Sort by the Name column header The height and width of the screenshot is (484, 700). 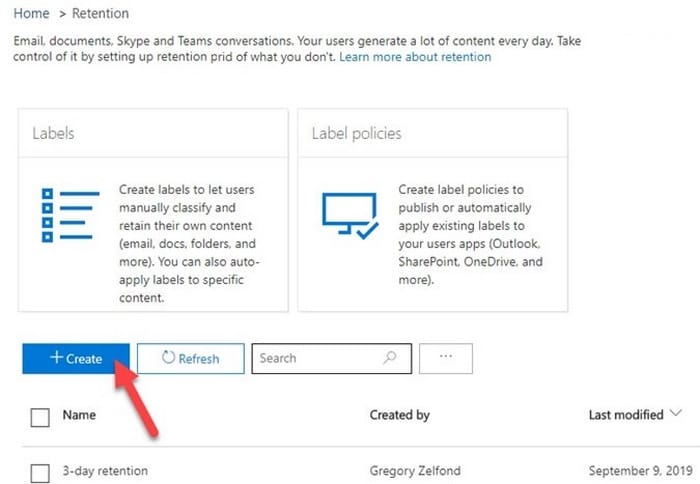pyautogui.click(x=79, y=415)
